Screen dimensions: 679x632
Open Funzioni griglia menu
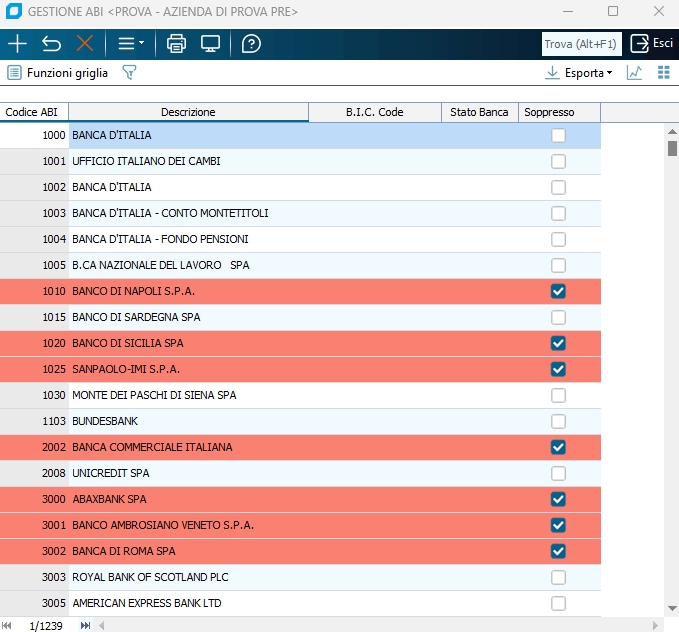(x=58, y=73)
